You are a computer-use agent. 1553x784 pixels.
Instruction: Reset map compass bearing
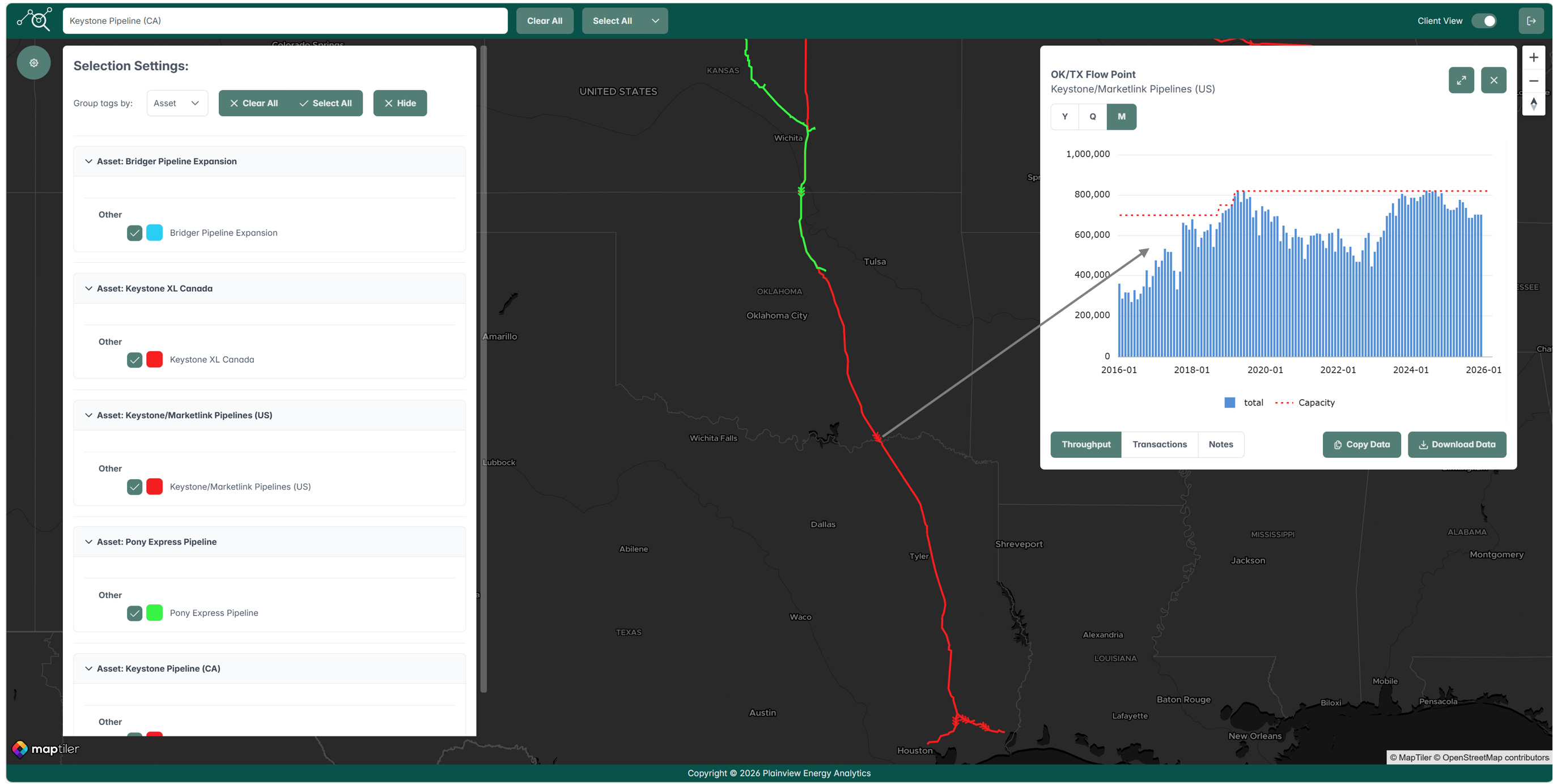(1533, 104)
